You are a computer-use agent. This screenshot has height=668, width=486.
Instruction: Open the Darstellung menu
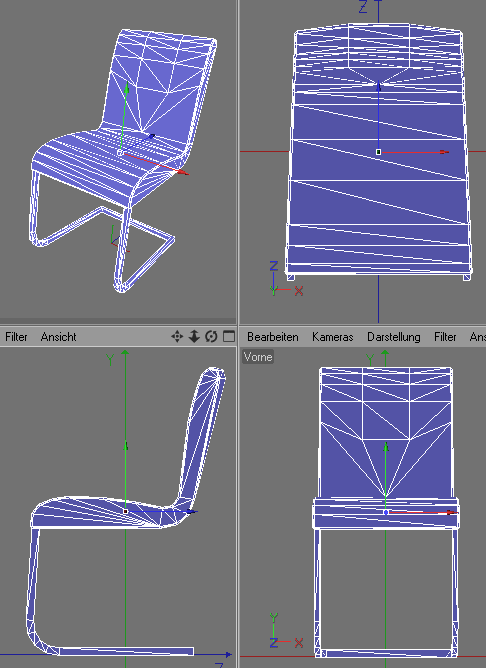click(x=394, y=337)
